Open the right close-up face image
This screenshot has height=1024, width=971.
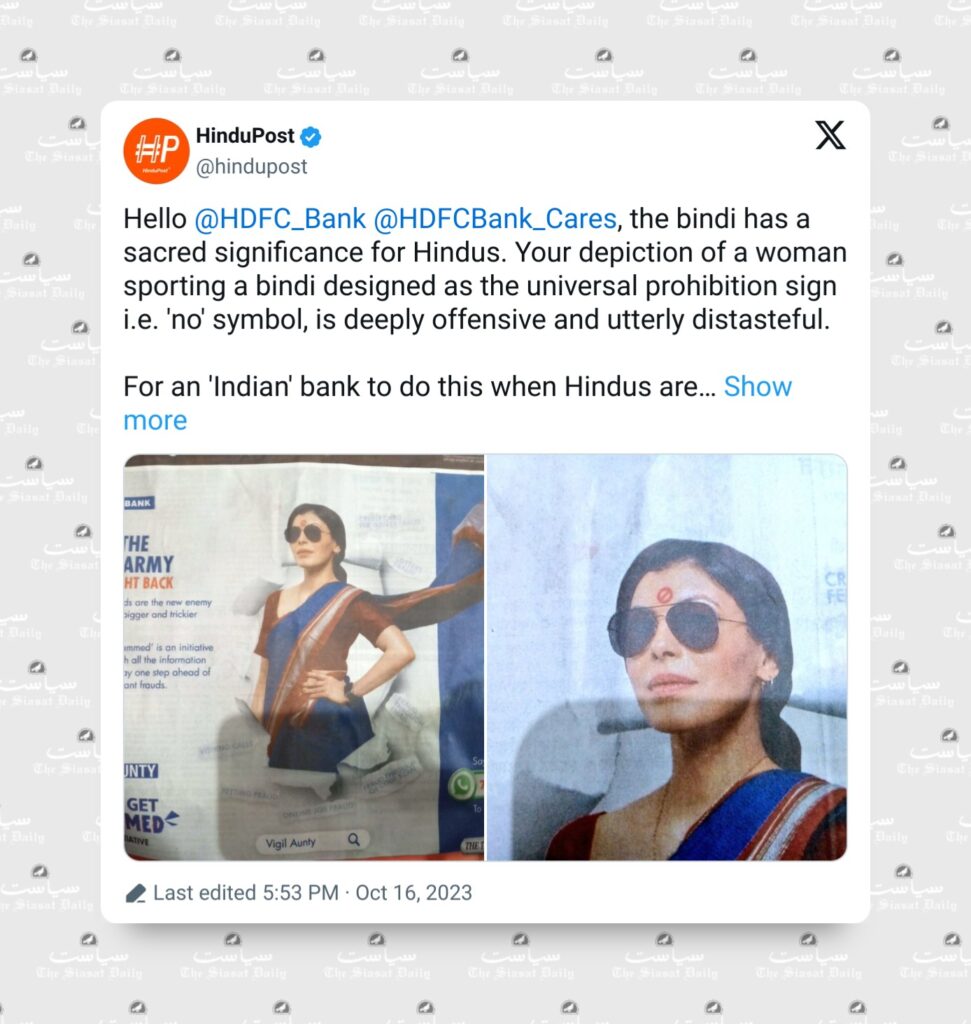667,658
